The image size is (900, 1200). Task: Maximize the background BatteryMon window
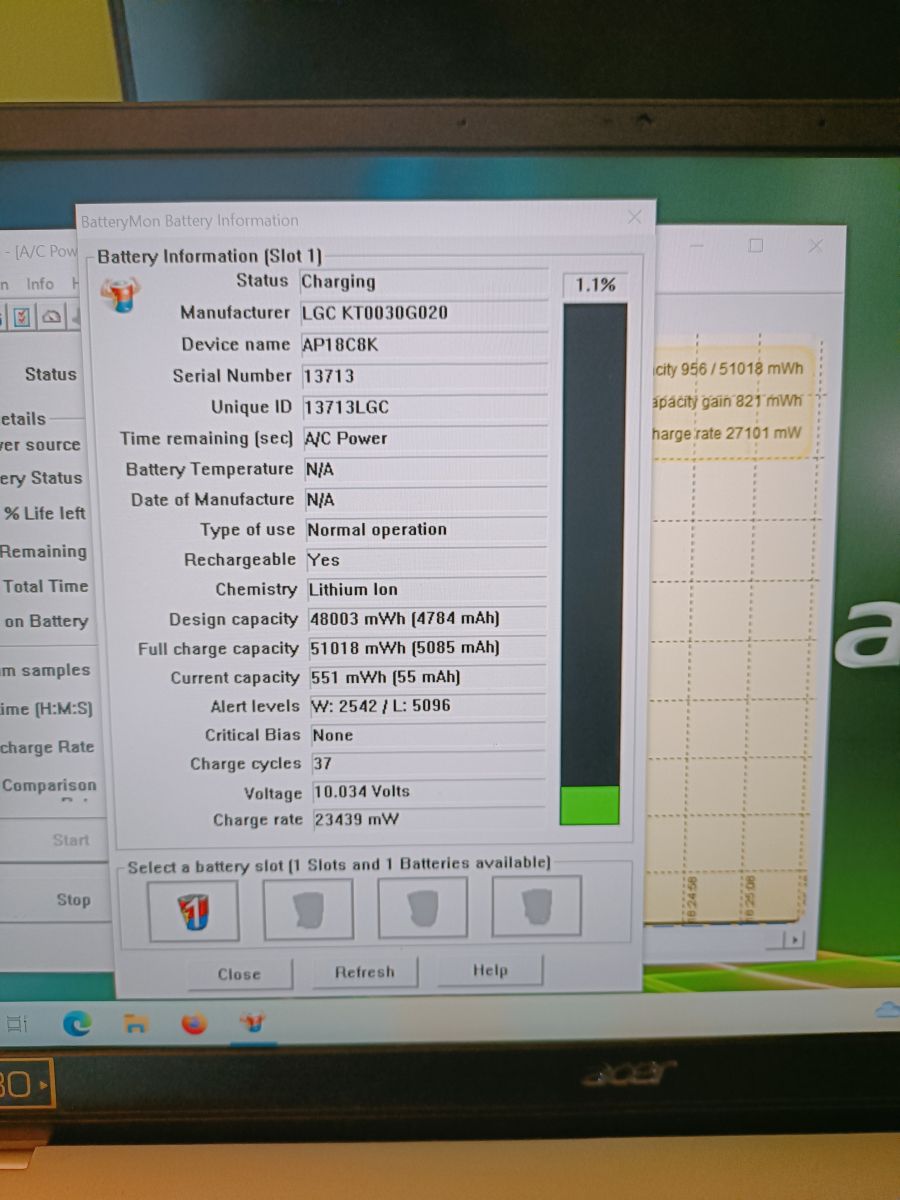coord(756,245)
